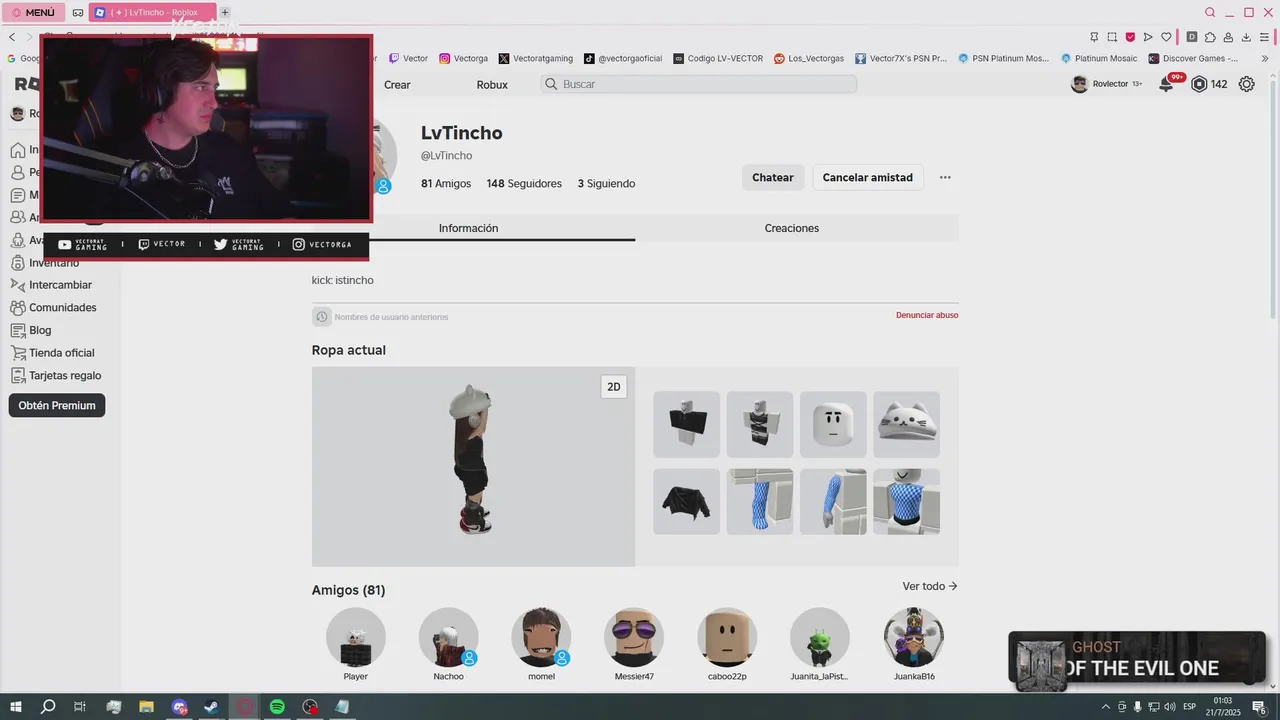Open friend JuankaB16's avatar
This screenshot has height=720, width=1280.
coord(914,637)
